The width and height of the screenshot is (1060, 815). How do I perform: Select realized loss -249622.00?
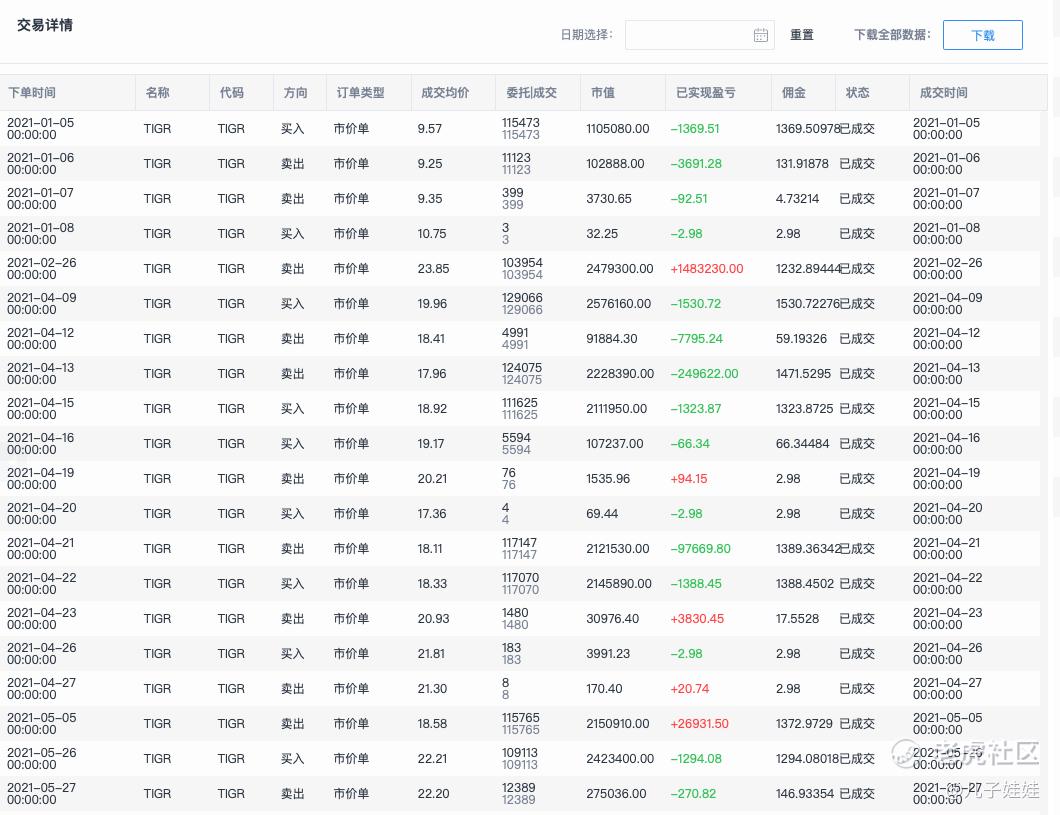pyautogui.click(x=704, y=374)
